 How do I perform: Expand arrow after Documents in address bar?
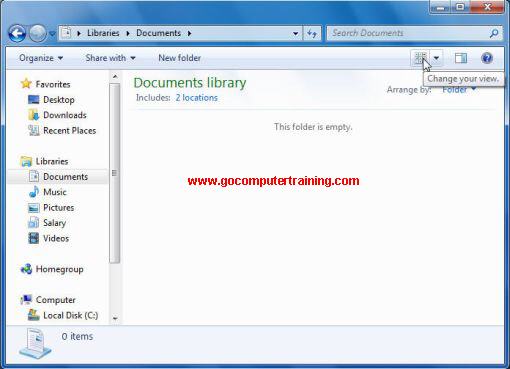(189, 33)
